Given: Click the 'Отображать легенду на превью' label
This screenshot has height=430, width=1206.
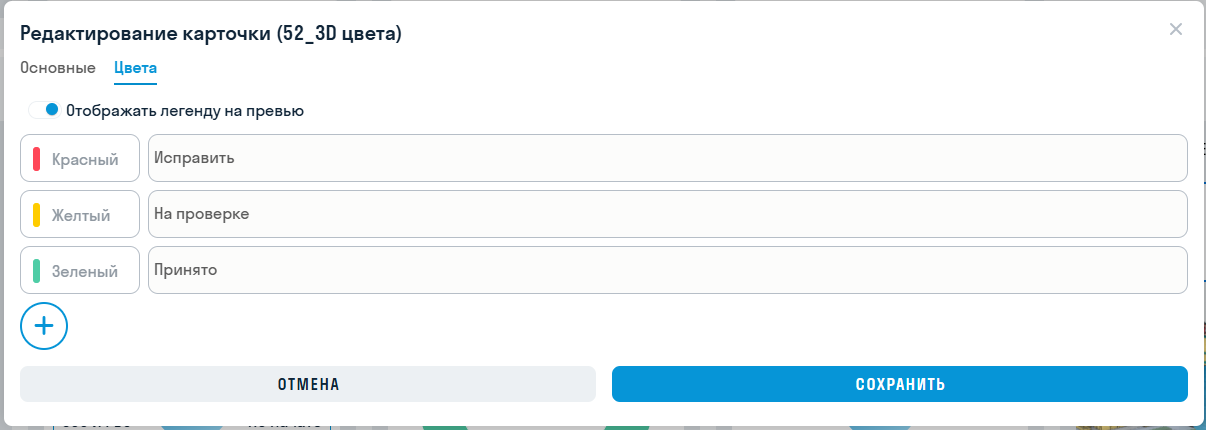Looking at the screenshot, I should pyautogui.click(x=185, y=111).
